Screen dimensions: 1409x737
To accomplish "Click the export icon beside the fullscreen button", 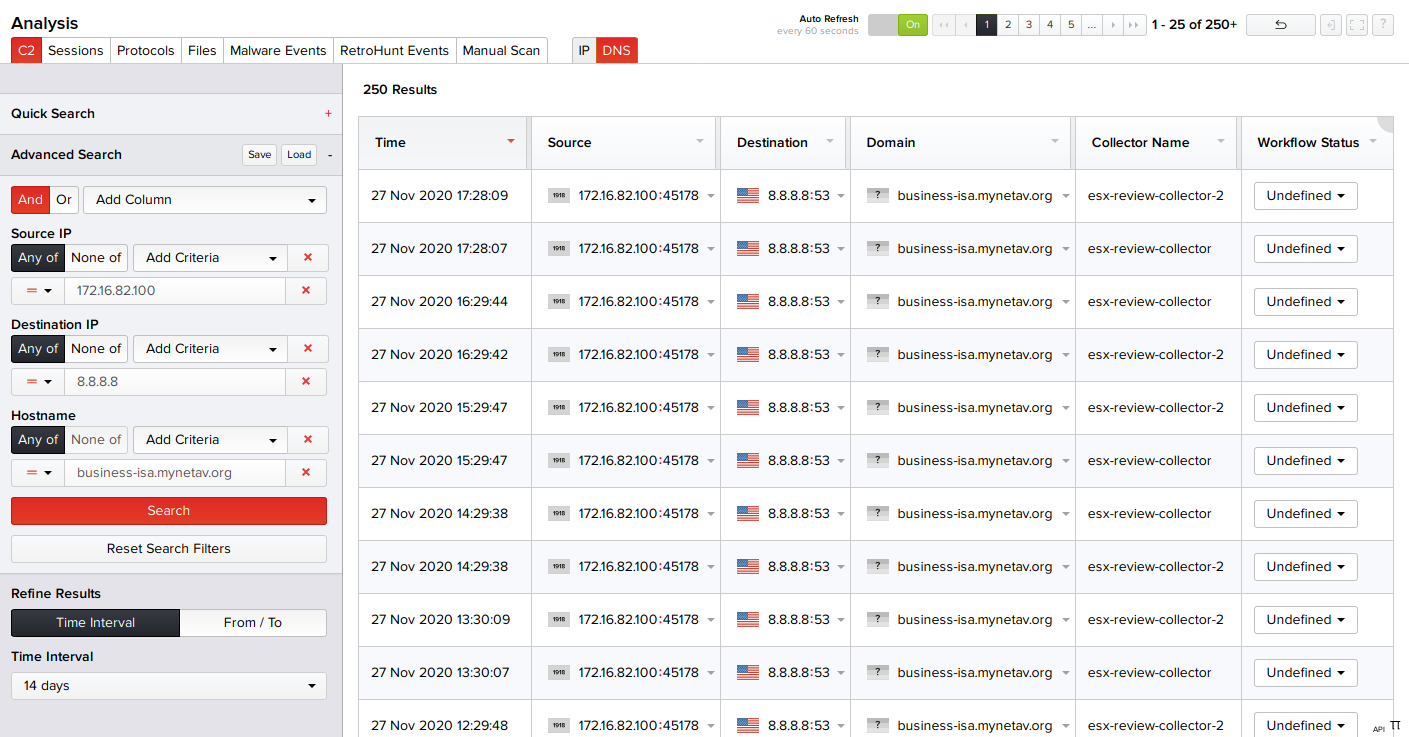I will click(x=1330, y=25).
